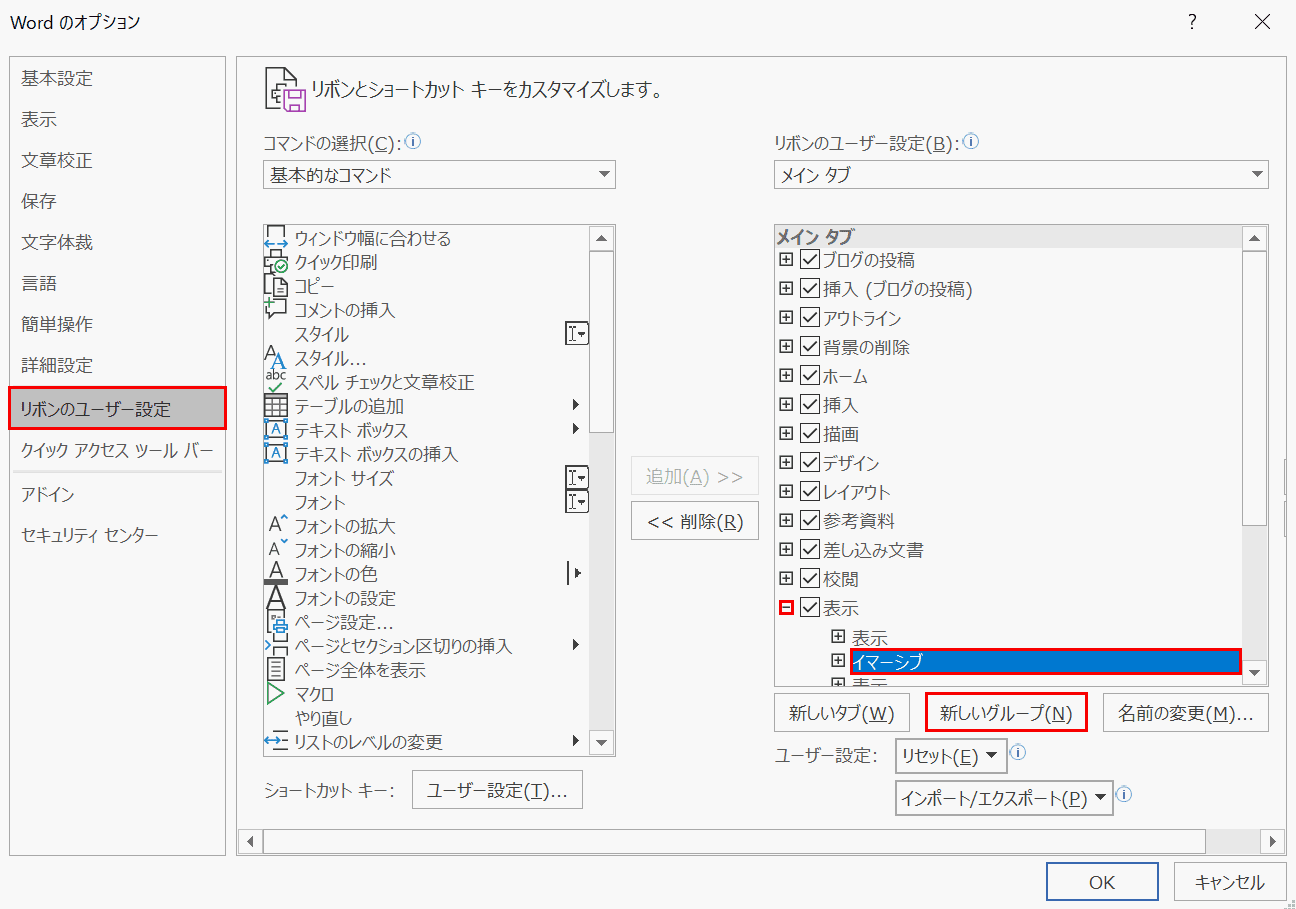Open the インポート/エクスポート dropdown

coord(1004,798)
